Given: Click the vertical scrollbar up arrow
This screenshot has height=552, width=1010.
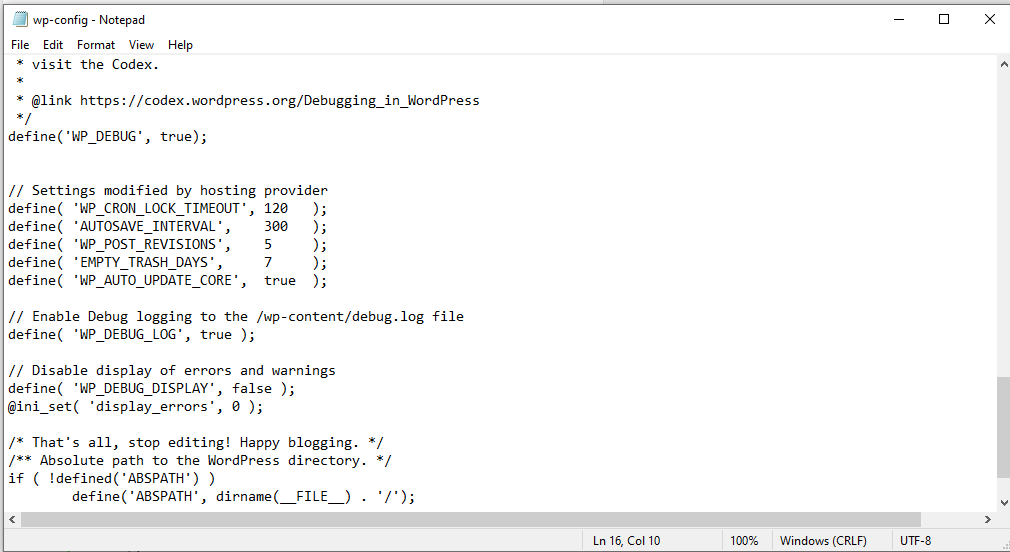Looking at the screenshot, I should [1004, 64].
